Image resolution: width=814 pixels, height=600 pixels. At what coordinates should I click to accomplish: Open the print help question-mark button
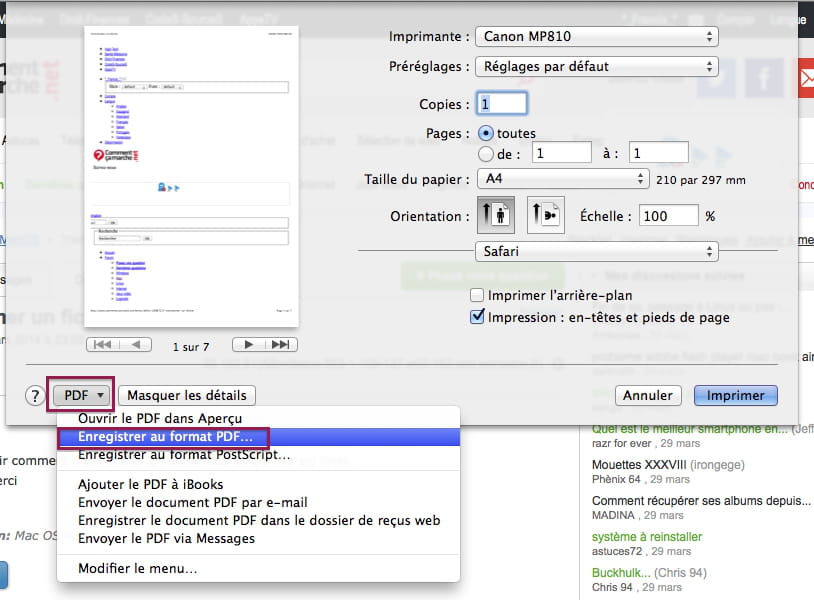35,396
